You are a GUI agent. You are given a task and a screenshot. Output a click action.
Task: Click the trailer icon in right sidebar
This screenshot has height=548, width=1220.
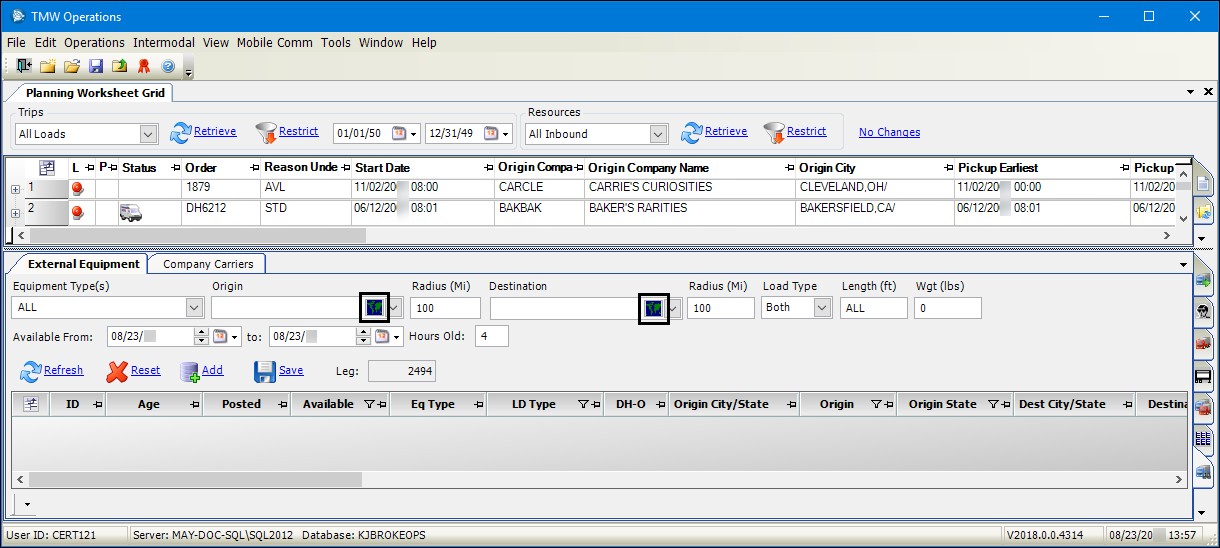[1204, 377]
